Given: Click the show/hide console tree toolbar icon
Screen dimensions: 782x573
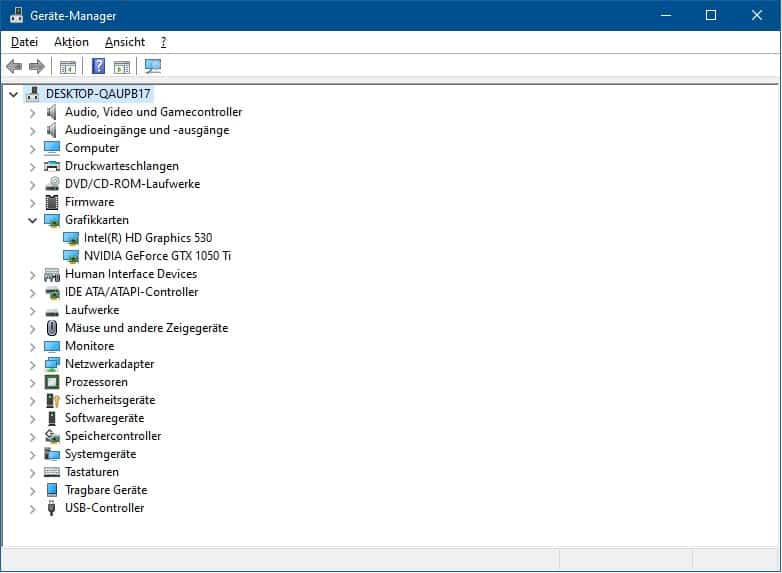Looking at the screenshot, I should coord(67,66).
